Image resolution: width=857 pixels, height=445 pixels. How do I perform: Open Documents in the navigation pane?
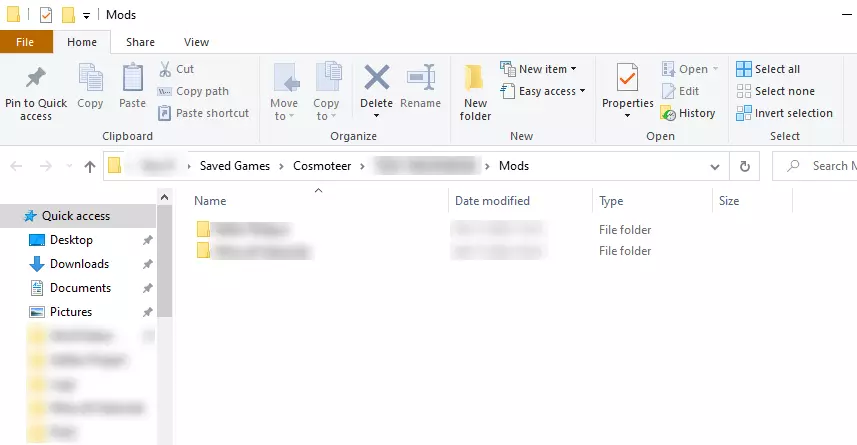click(x=80, y=288)
